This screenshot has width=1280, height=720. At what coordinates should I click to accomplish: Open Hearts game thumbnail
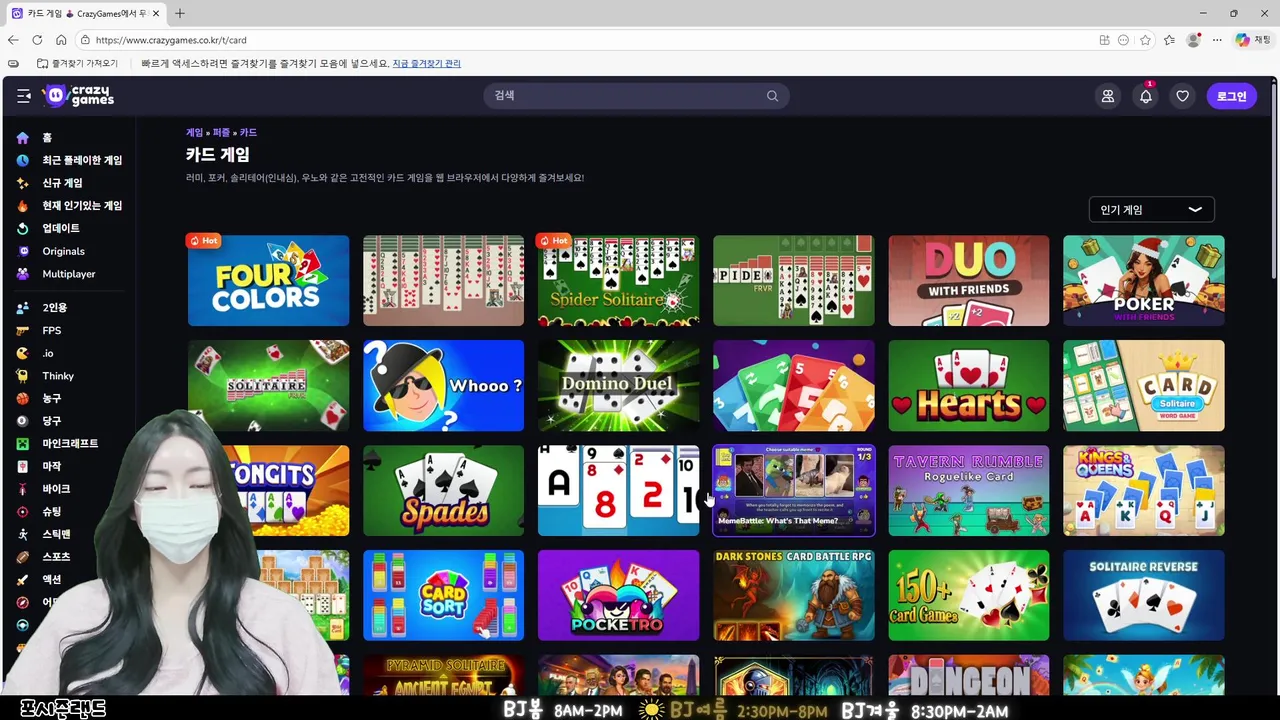click(x=968, y=386)
